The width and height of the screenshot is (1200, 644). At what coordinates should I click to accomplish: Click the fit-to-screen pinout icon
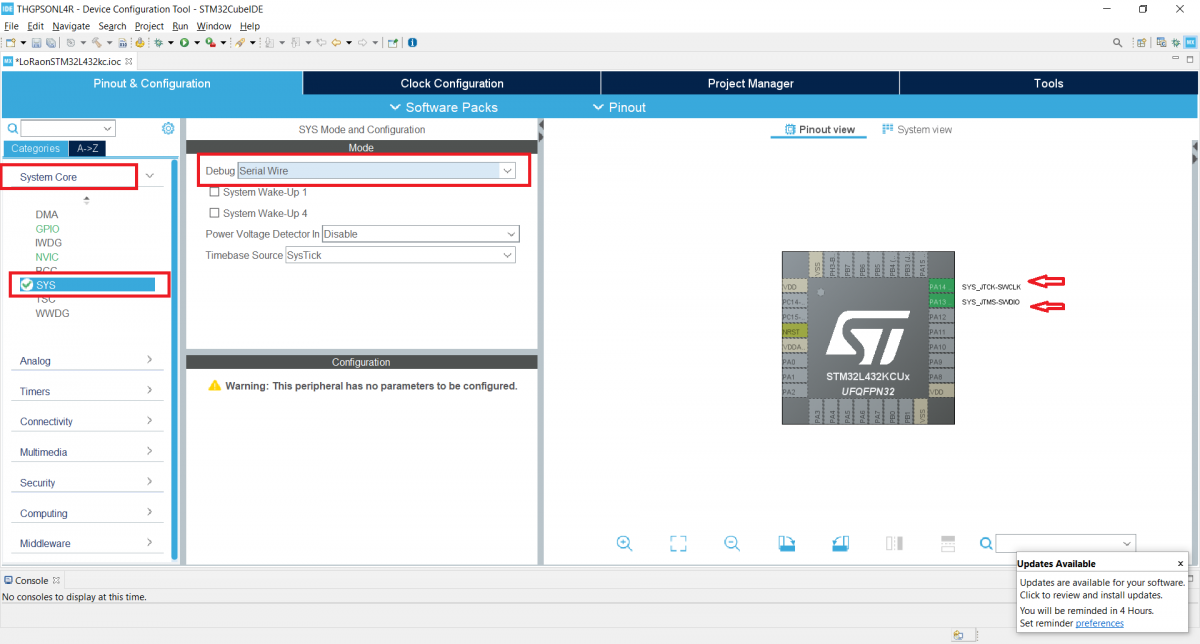click(x=678, y=543)
